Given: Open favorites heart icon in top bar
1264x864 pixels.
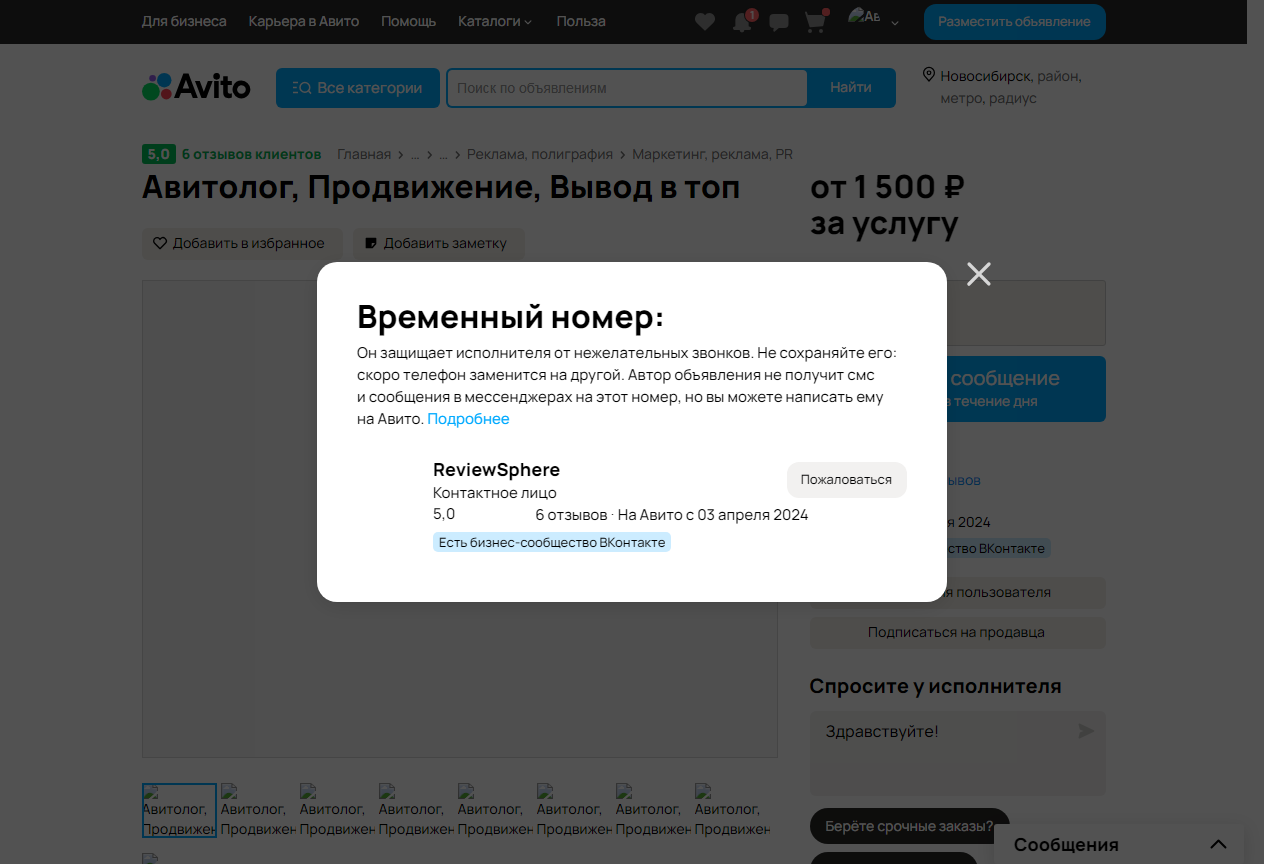Looking at the screenshot, I should coord(705,22).
